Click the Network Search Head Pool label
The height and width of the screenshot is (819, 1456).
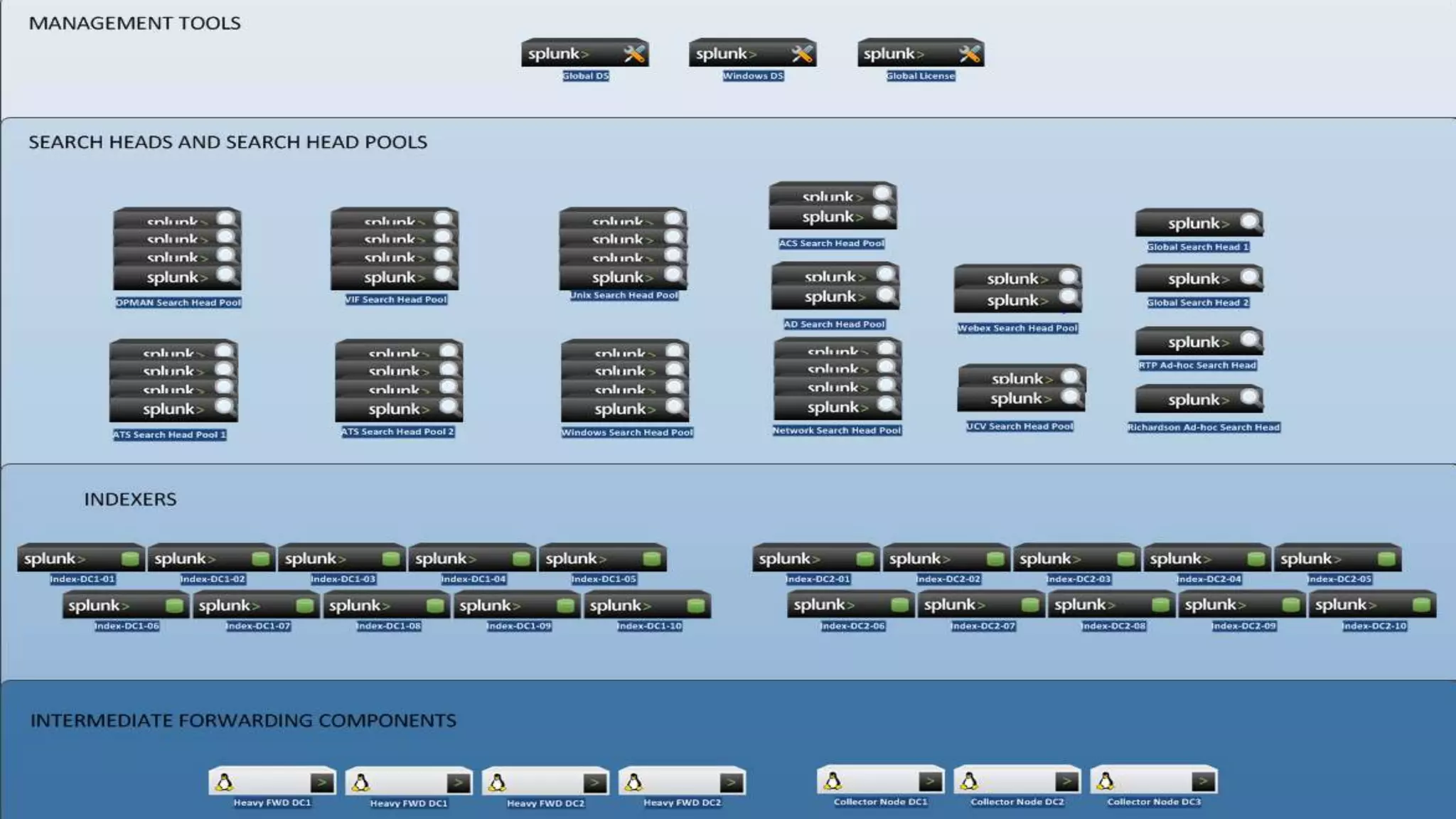(837, 430)
